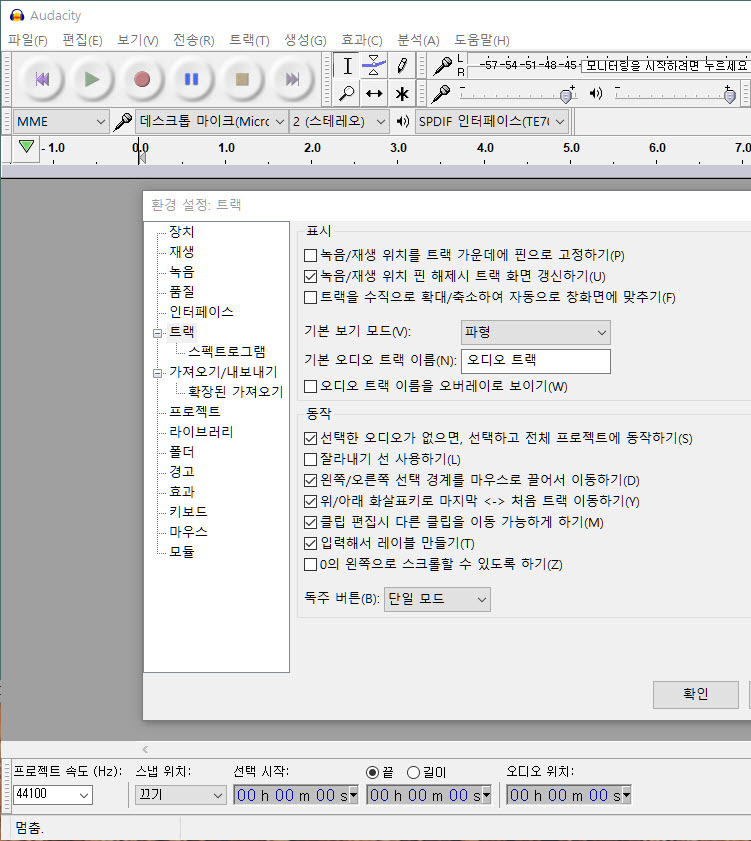
Task: Select 모듈 in preferences tree
Action: tap(181, 552)
